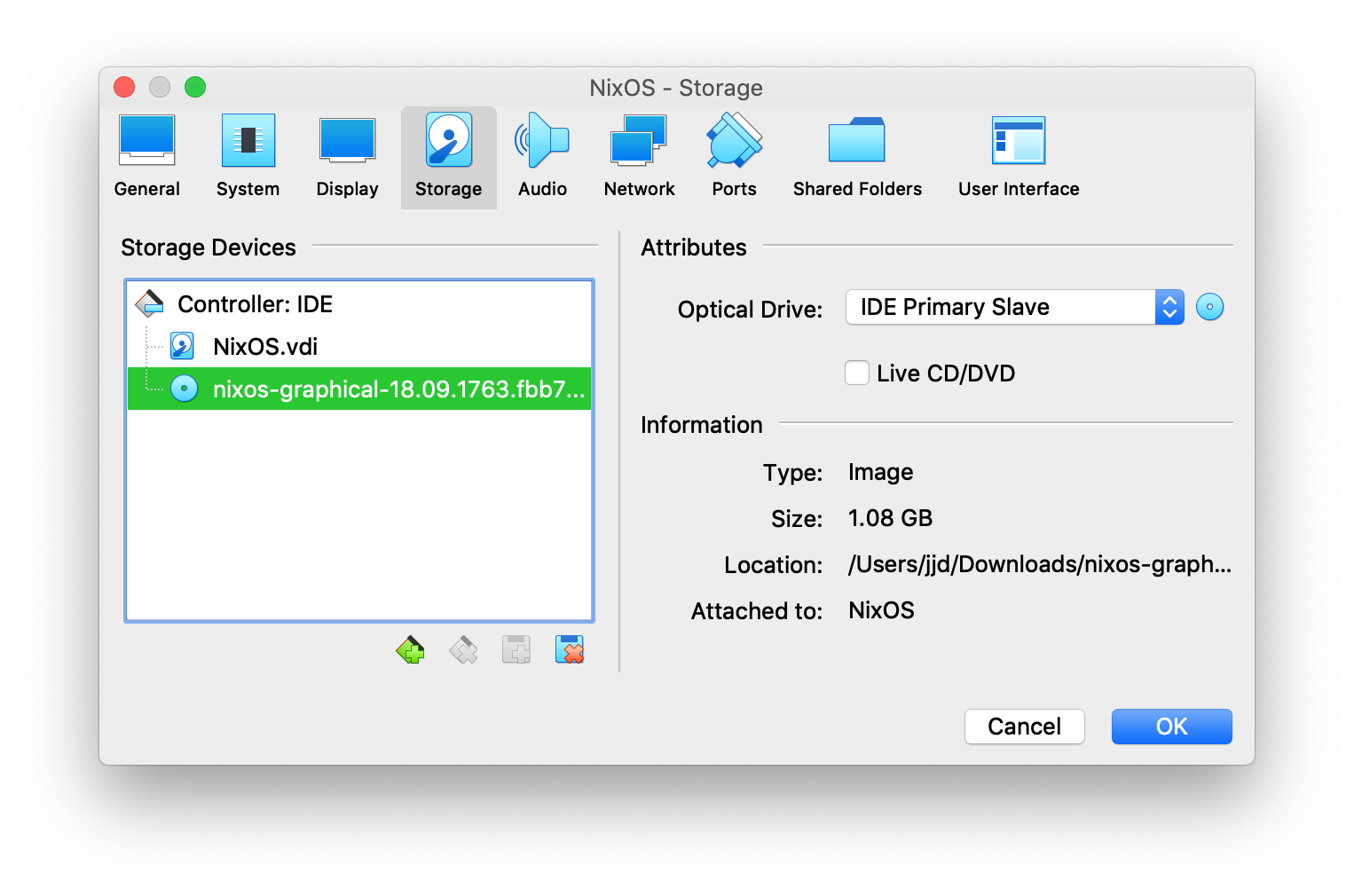Confirm settings with the OK button
Screen dimensions: 1354x896
[1171, 727]
